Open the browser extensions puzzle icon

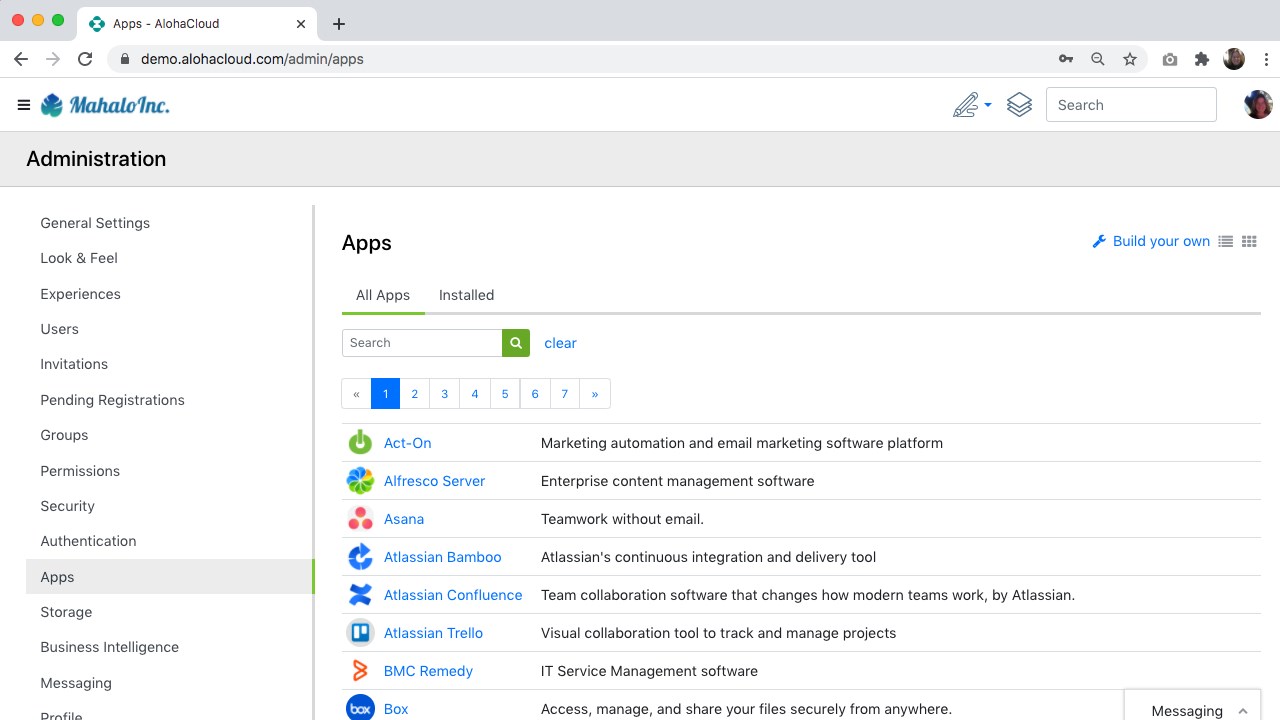1202,59
